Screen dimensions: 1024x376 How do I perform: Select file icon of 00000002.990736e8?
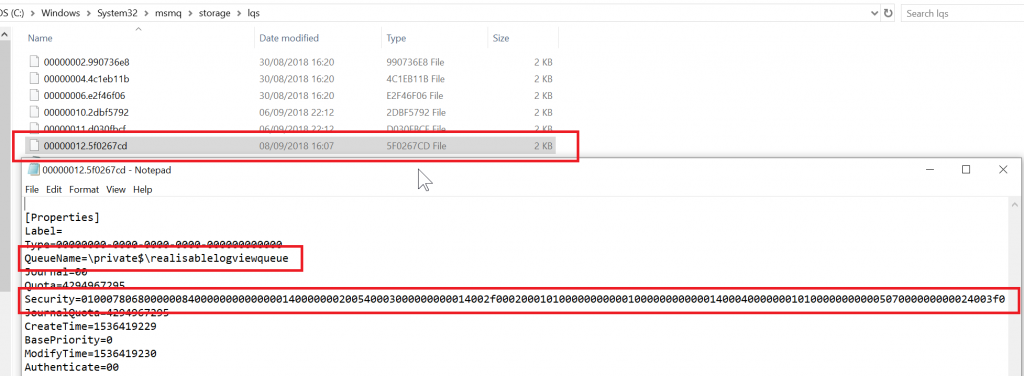pyautogui.click(x=35, y=62)
